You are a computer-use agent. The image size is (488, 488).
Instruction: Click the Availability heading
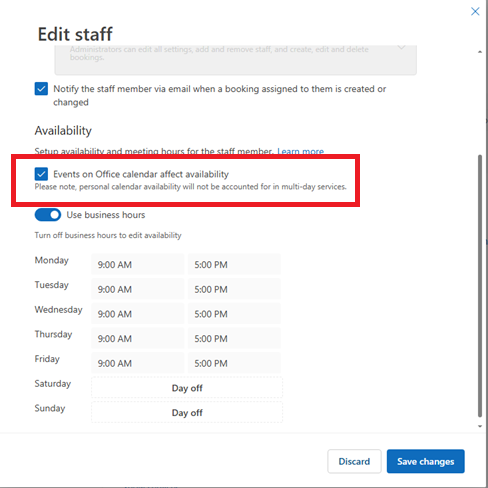(63, 131)
